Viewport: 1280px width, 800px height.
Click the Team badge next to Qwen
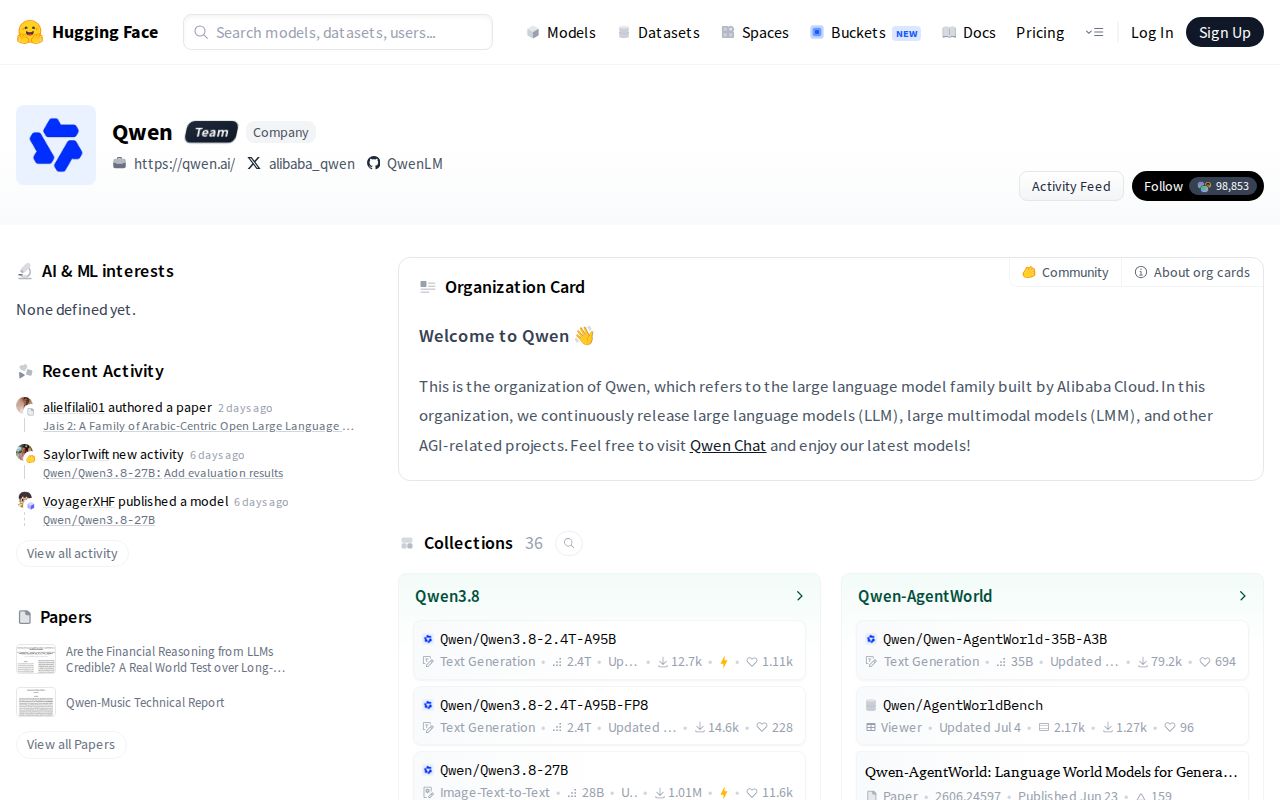pyautogui.click(x=211, y=132)
